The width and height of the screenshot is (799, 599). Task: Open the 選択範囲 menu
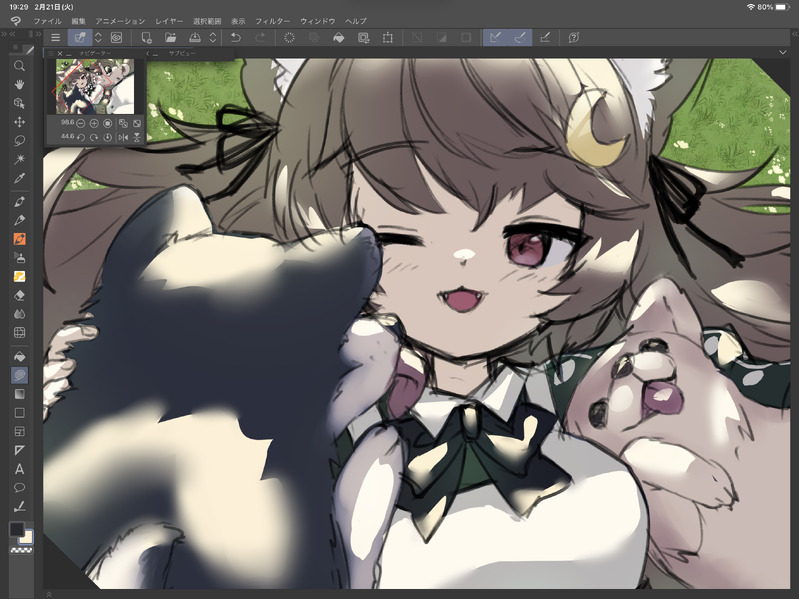[207, 21]
